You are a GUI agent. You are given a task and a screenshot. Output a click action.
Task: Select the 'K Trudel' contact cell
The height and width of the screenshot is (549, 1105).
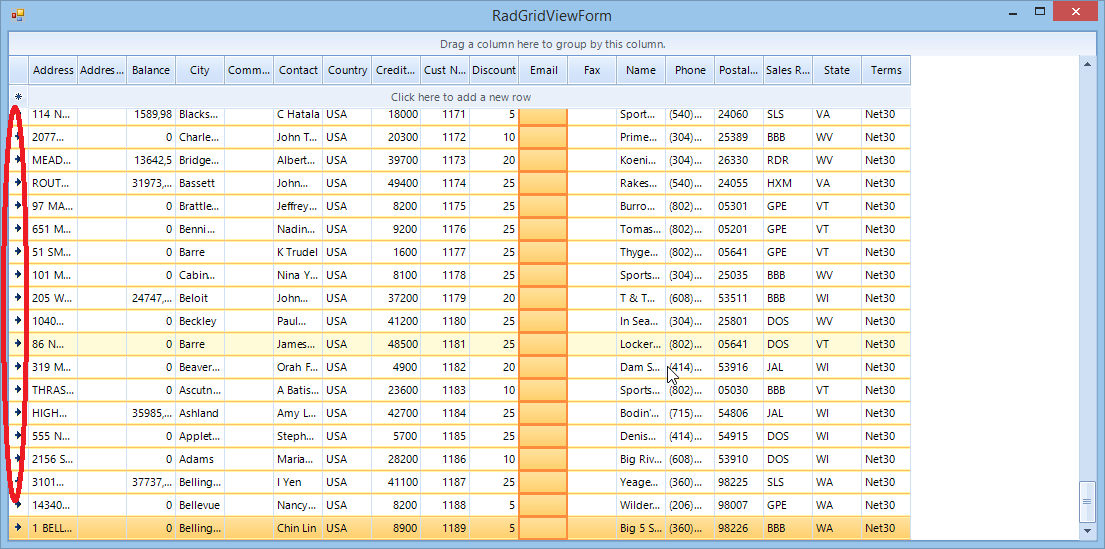coord(298,252)
